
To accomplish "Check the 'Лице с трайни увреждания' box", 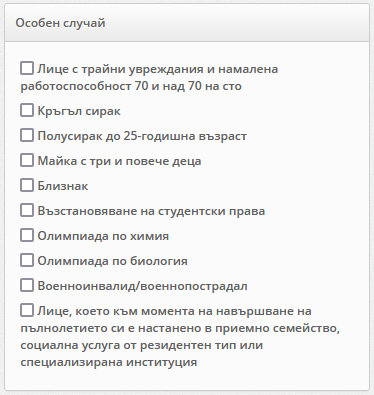I will (27, 68).
